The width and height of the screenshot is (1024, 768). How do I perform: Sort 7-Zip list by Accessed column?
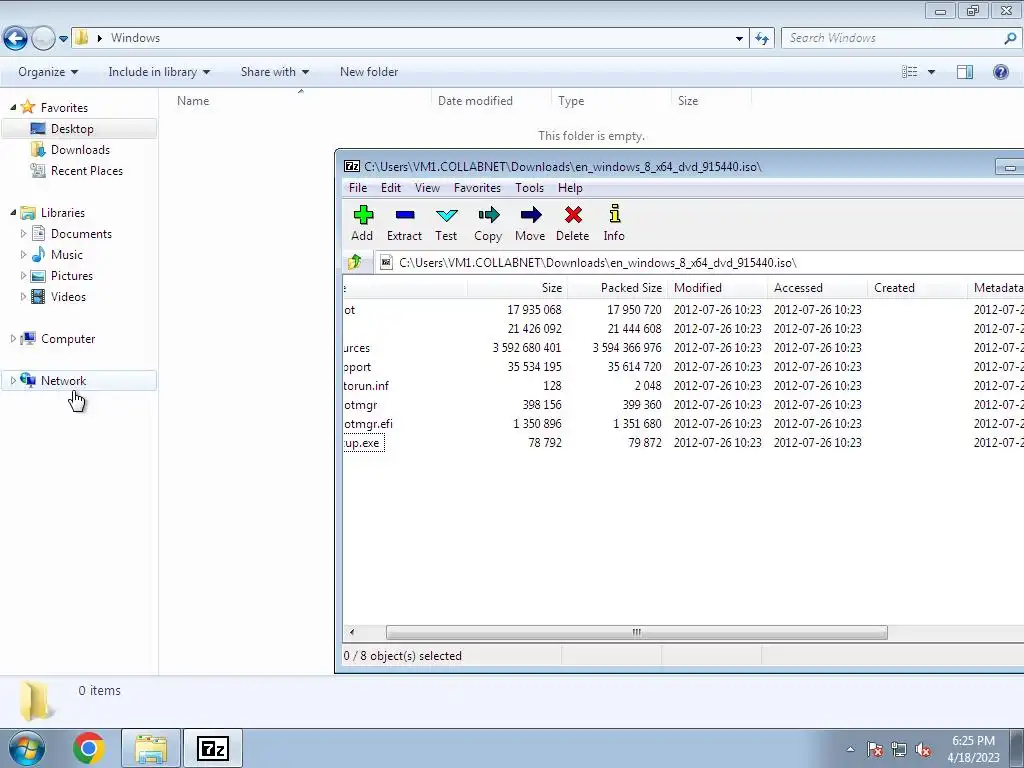817,288
